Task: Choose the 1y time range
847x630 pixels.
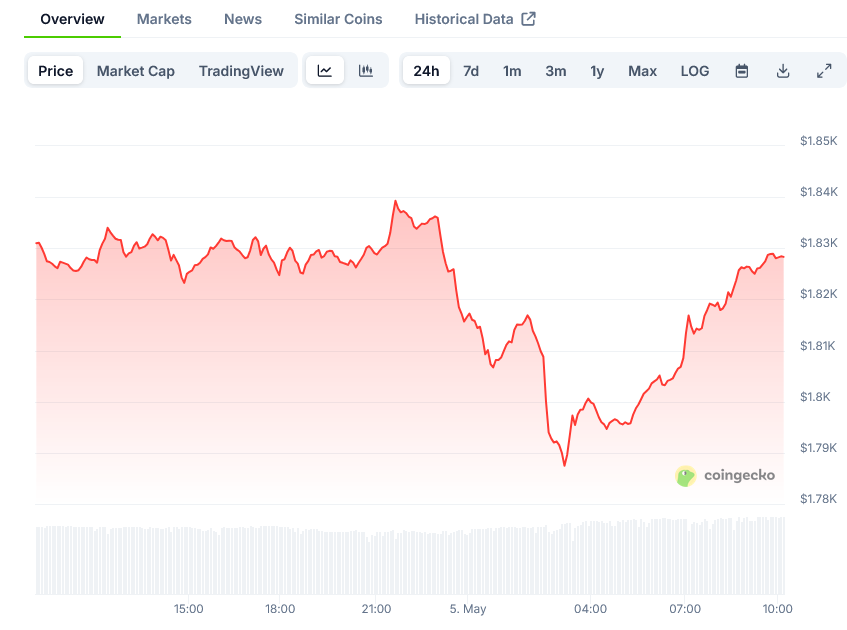Action: (x=597, y=71)
